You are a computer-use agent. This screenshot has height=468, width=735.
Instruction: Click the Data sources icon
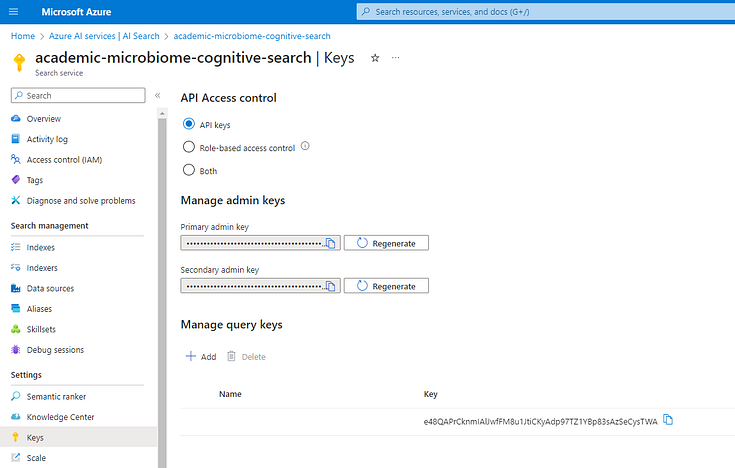(15, 288)
